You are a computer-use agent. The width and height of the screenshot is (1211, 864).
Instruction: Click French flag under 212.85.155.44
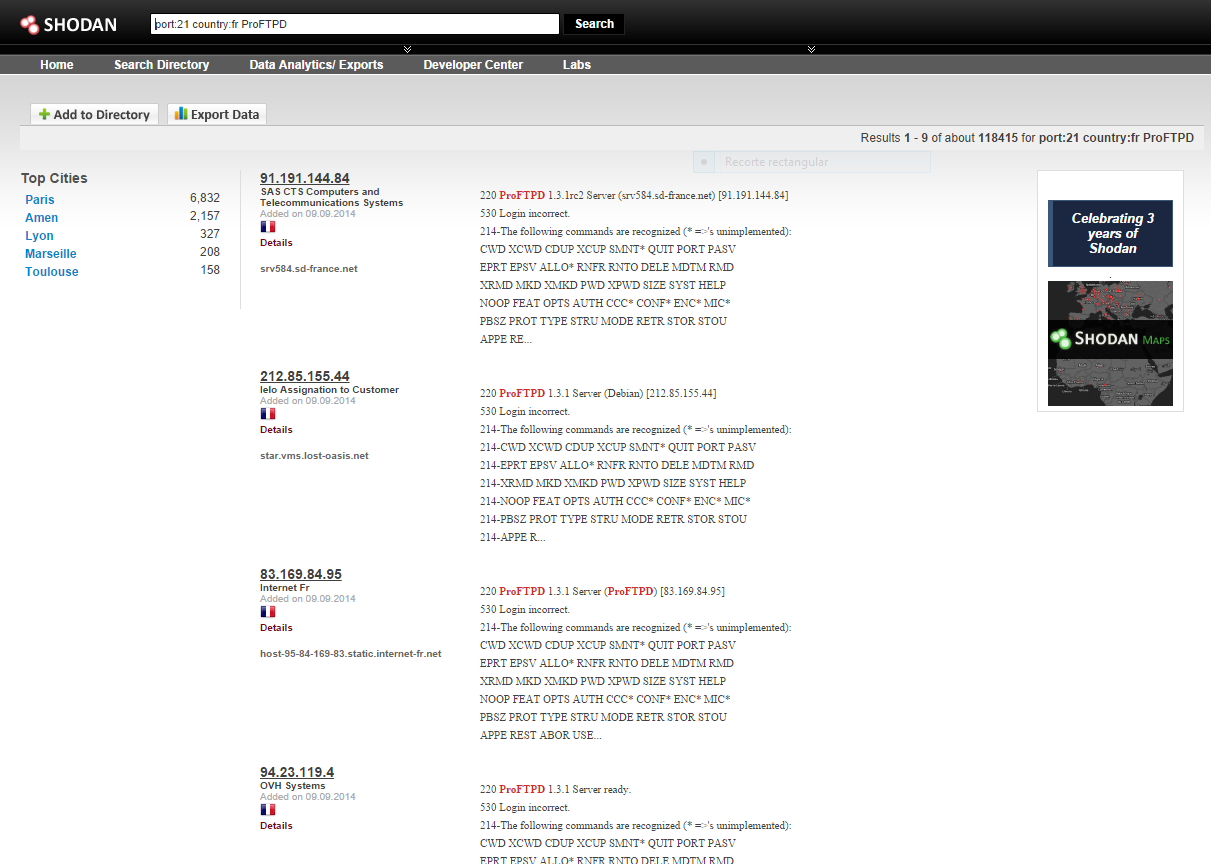[268, 413]
